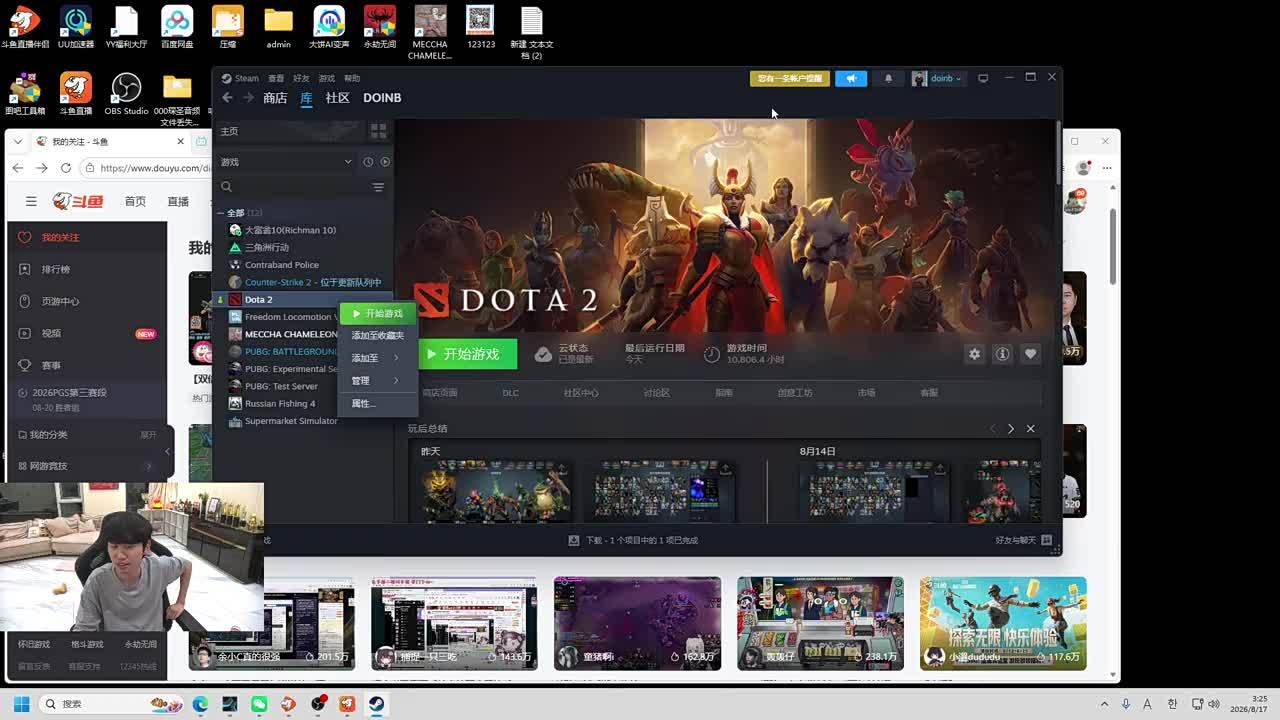
Task: Open Douyu hamburger menu icon
Action: [31, 201]
